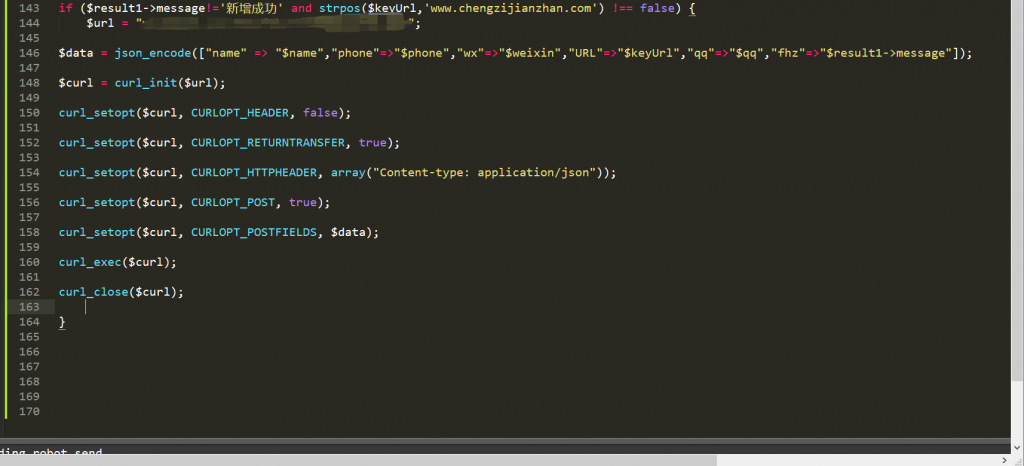Click the closing brace on line 164

click(x=62, y=322)
